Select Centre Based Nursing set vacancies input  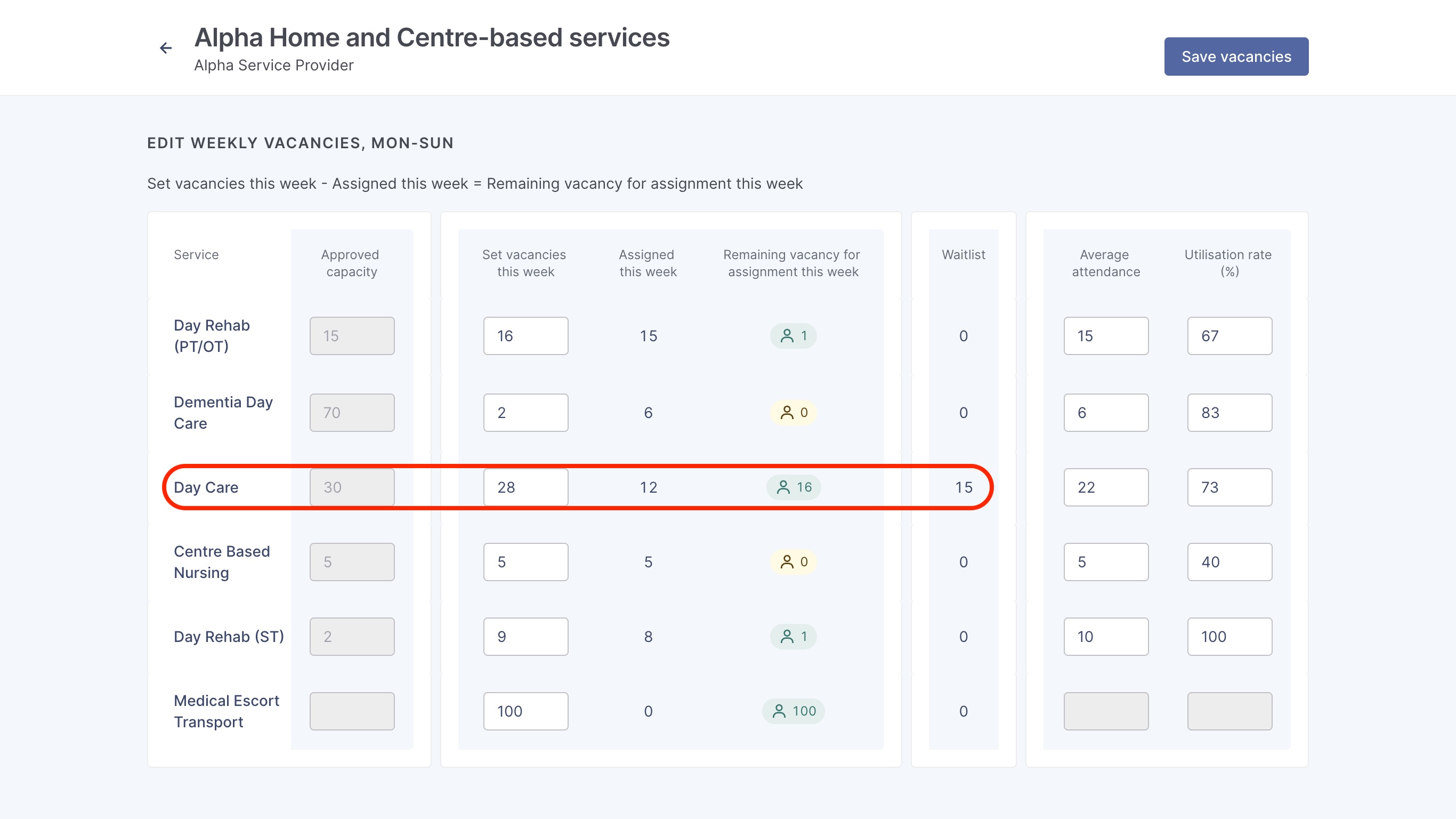[525, 561]
